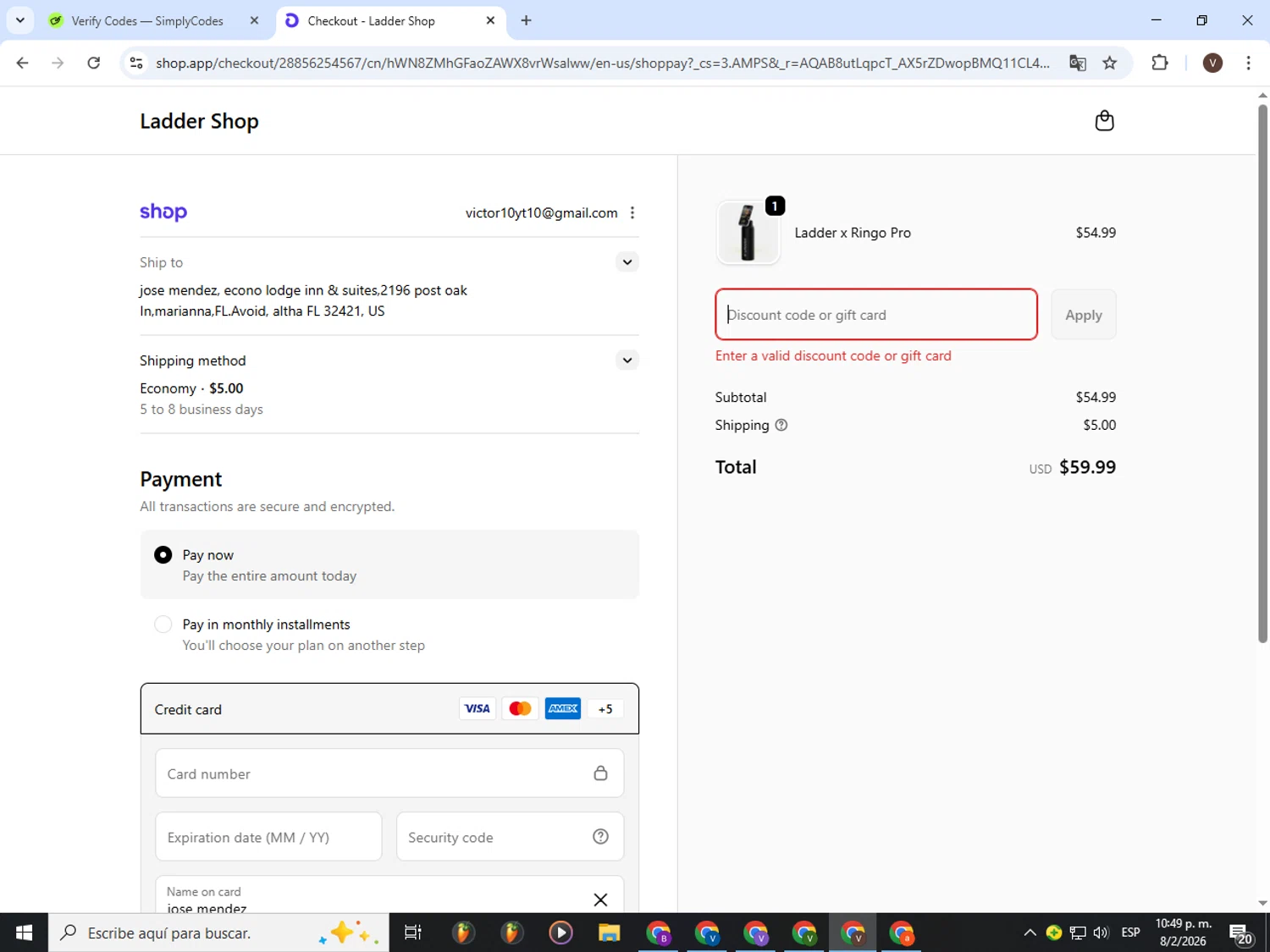
Task: Click the discount code or gift card field
Action: (x=876, y=315)
